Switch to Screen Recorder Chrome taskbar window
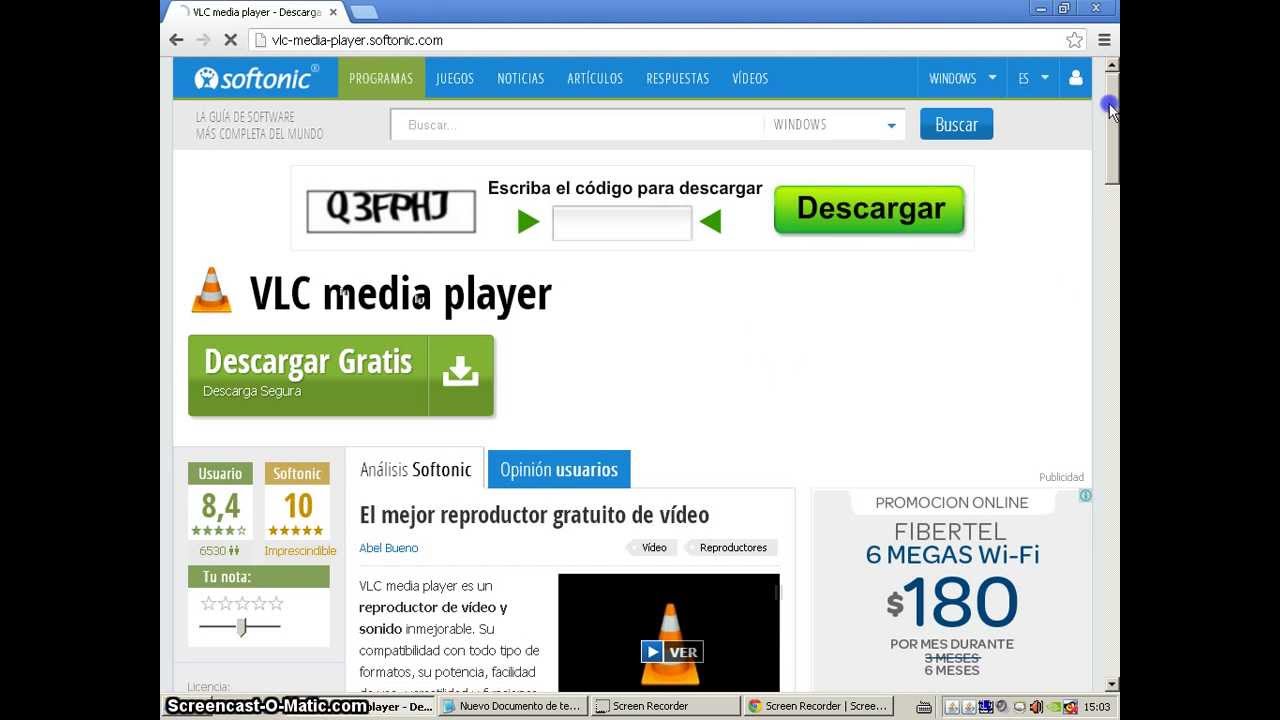Image resolution: width=1280 pixels, height=720 pixels. click(818, 706)
